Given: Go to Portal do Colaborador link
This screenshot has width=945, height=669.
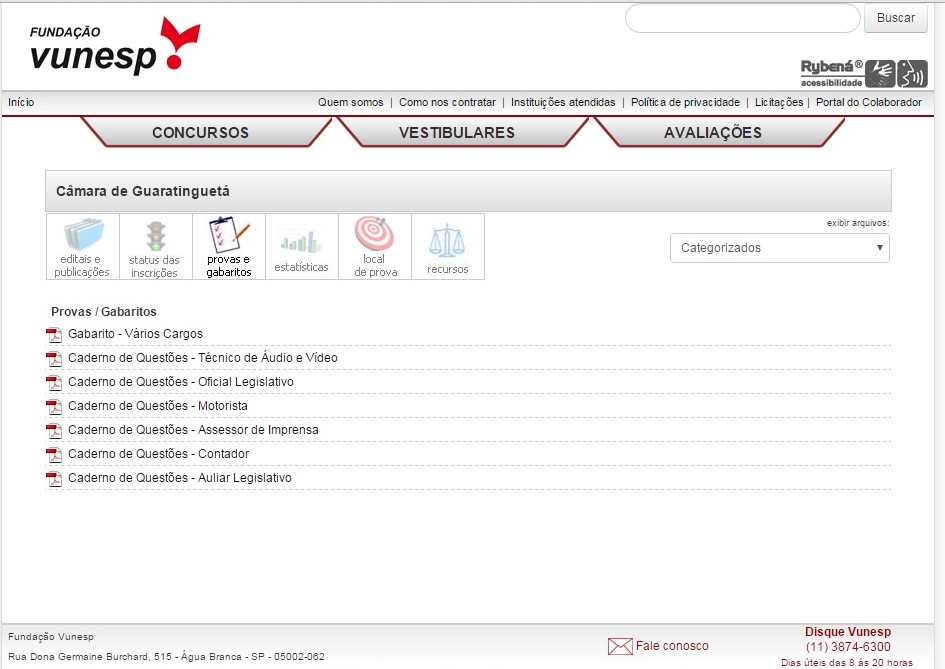Looking at the screenshot, I should coord(868,102).
